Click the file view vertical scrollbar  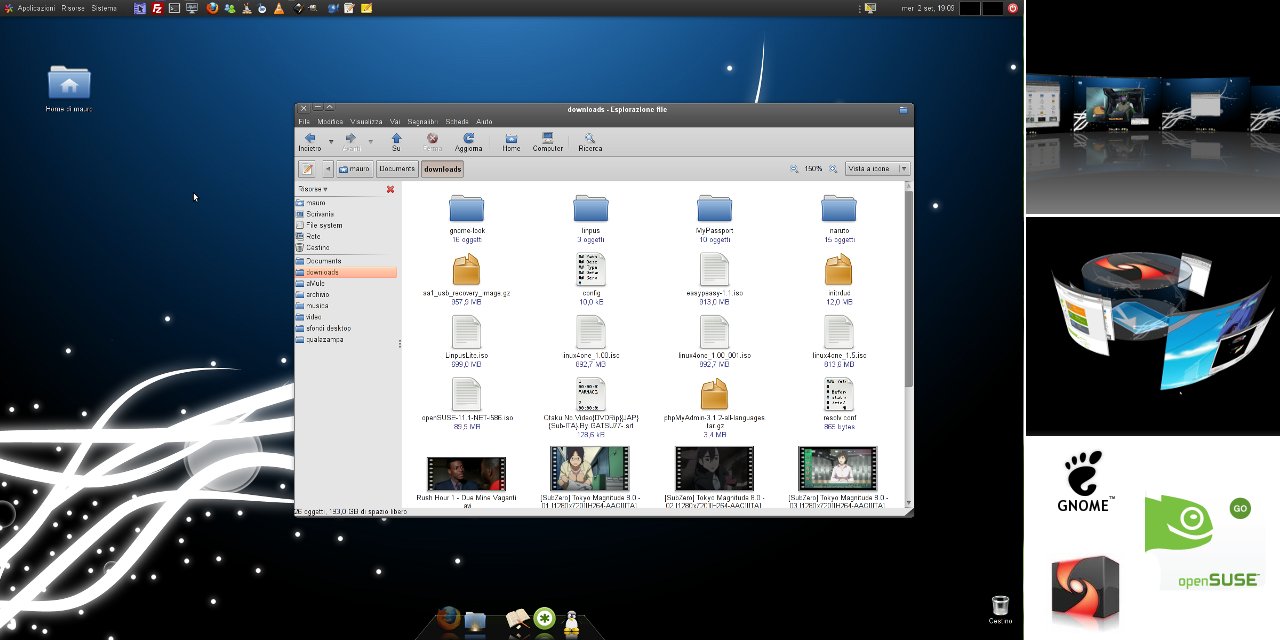[x=908, y=288]
